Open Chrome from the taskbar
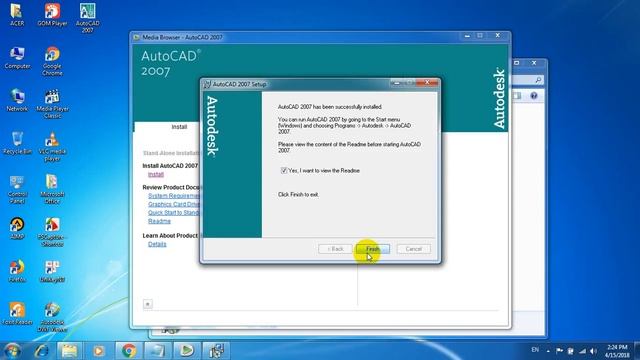 coord(129,351)
